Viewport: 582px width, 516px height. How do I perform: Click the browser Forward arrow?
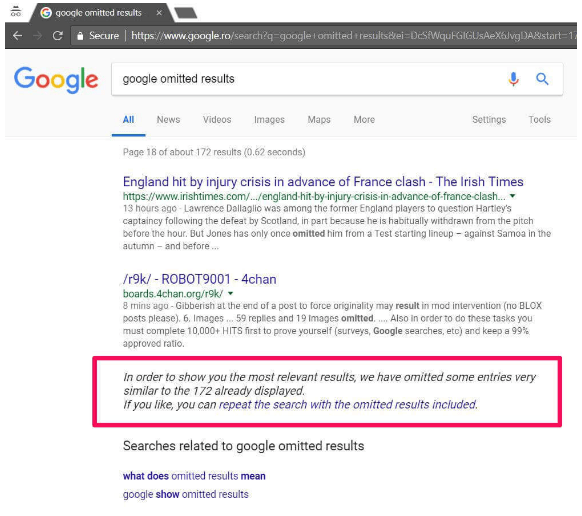[37, 36]
